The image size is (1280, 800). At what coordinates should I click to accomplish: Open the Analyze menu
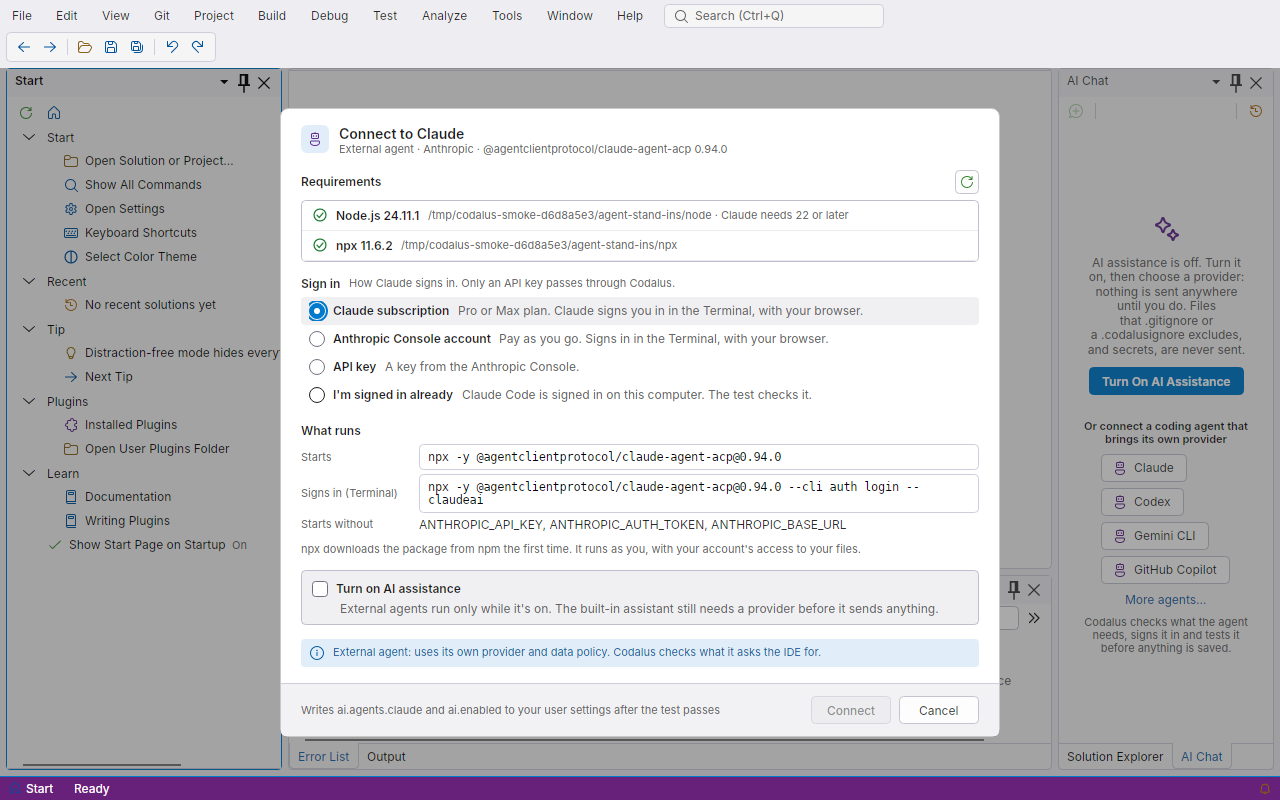coord(444,15)
